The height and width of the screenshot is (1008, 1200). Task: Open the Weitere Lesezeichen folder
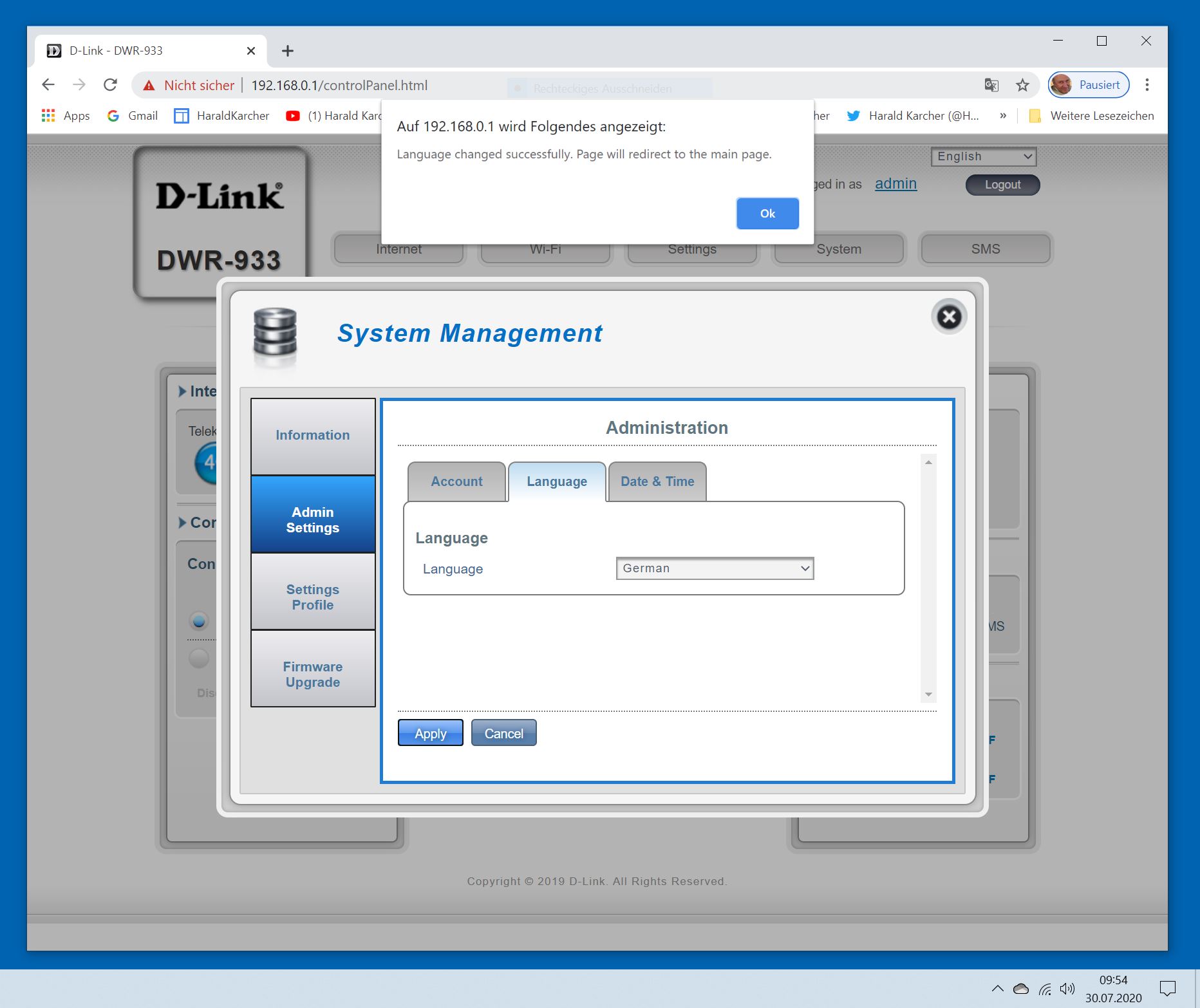click(1092, 116)
